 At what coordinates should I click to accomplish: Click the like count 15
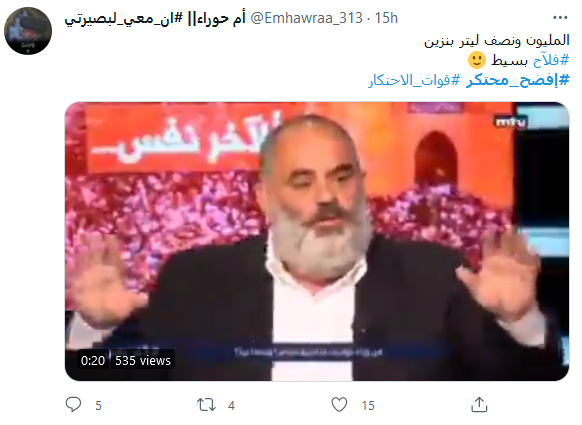tap(368, 405)
